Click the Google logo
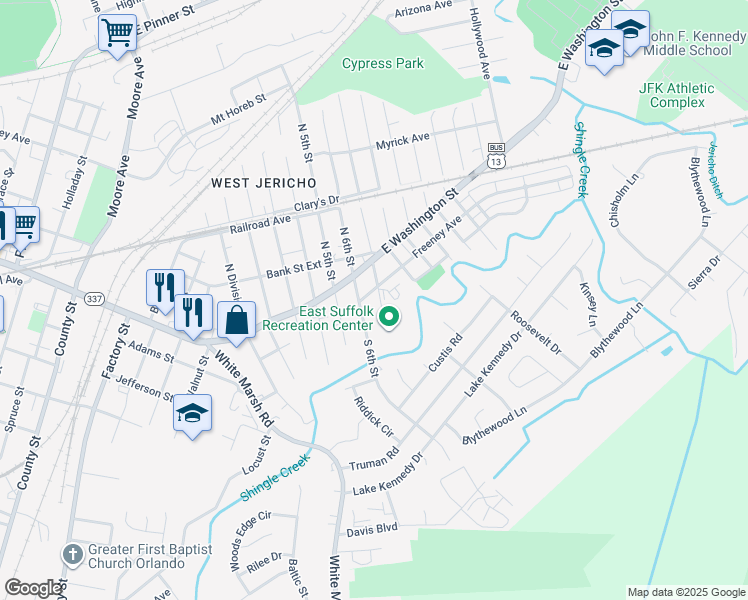The height and width of the screenshot is (600, 748). (x=33, y=588)
